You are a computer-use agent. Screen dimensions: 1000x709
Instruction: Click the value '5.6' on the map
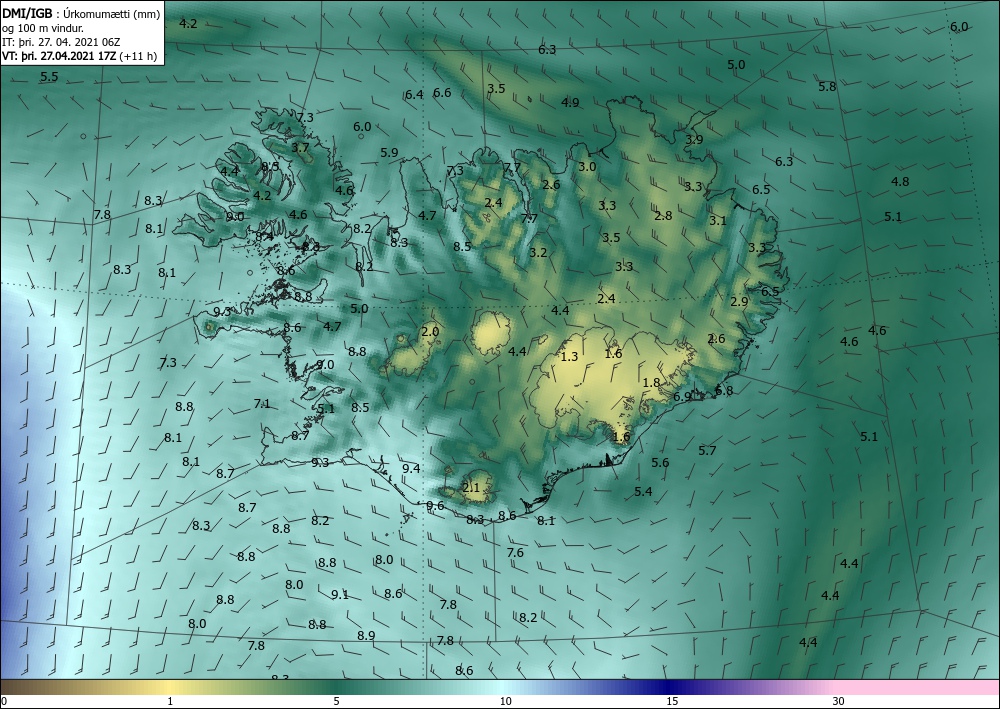660,463
